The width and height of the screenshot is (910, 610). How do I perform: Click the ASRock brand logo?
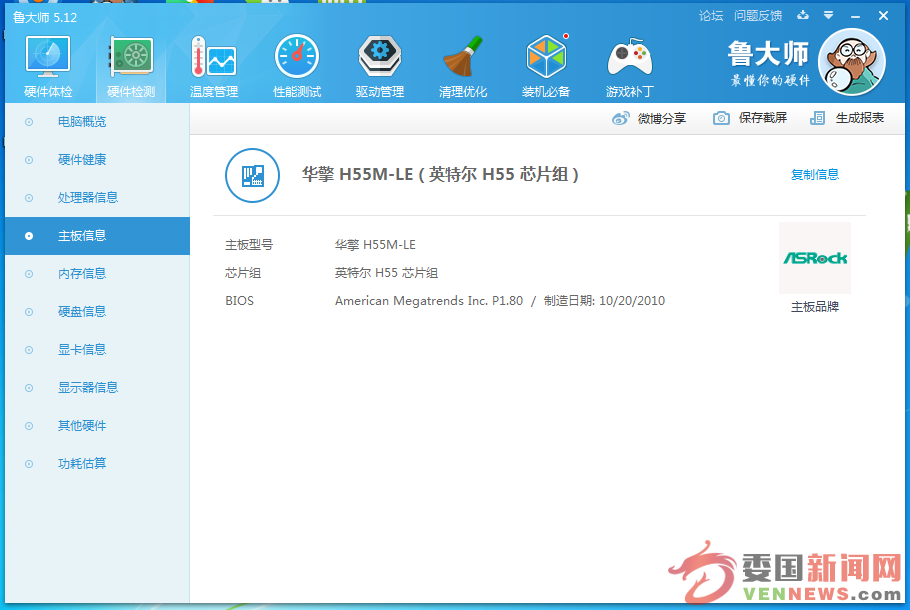click(815, 258)
